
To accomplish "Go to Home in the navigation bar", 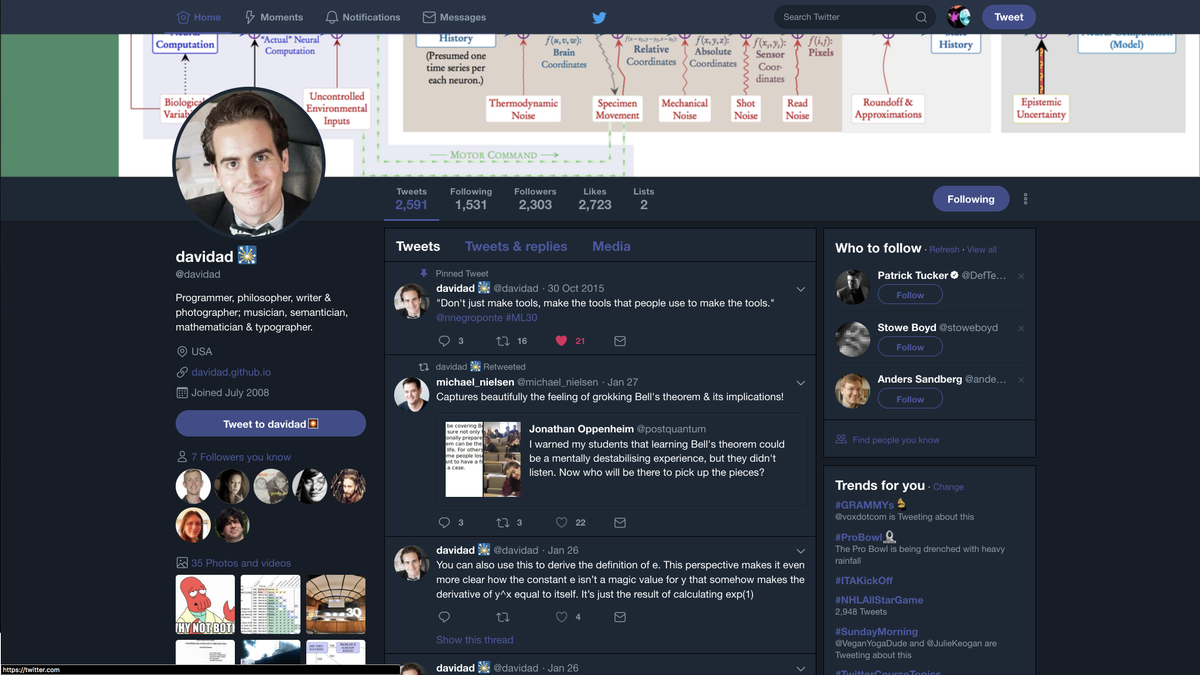I will point(198,17).
